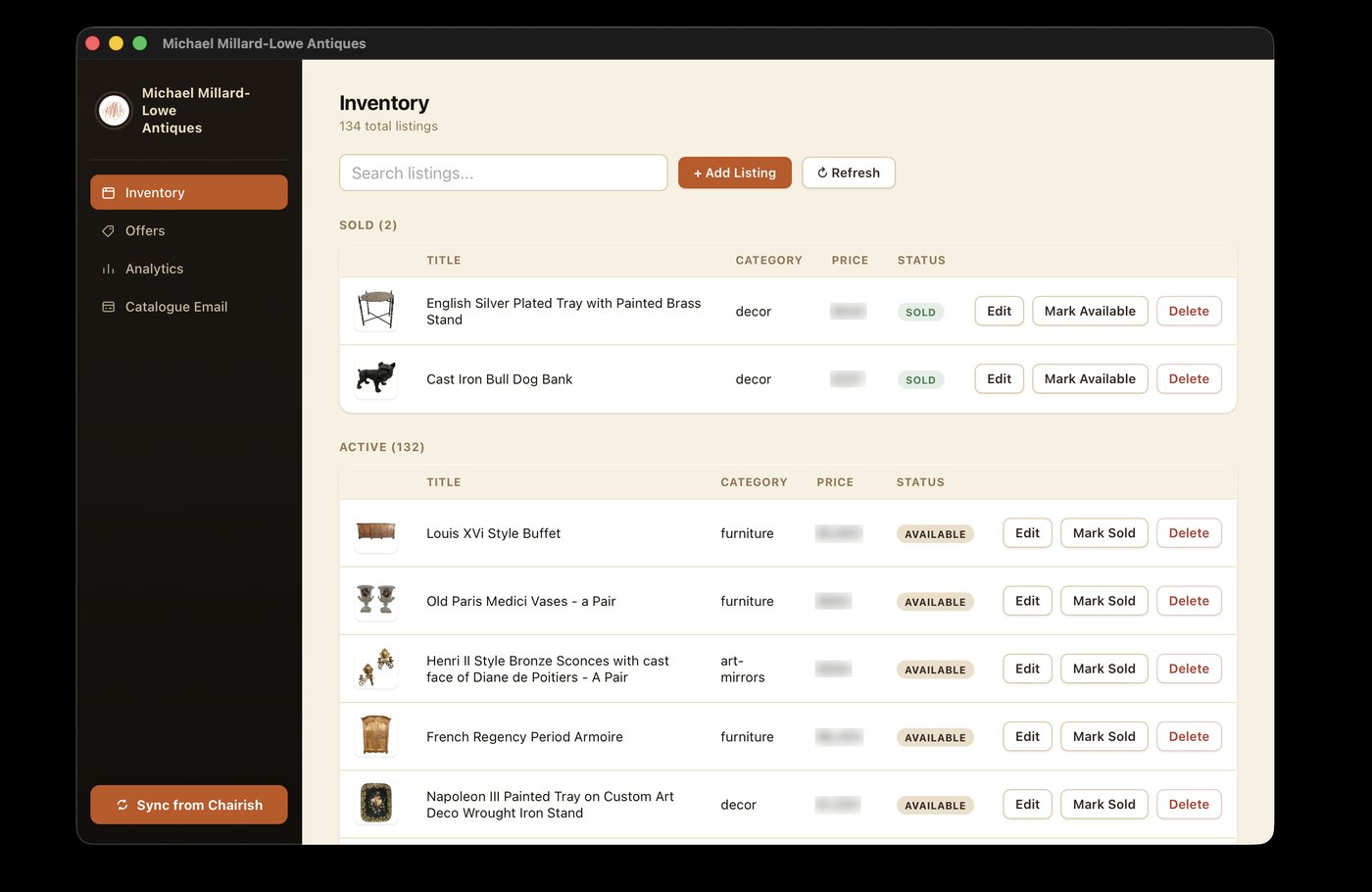Click the title 'Cast Iron Bull Dog Bank'
The width and height of the screenshot is (1372, 892).
[x=499, y=379]
